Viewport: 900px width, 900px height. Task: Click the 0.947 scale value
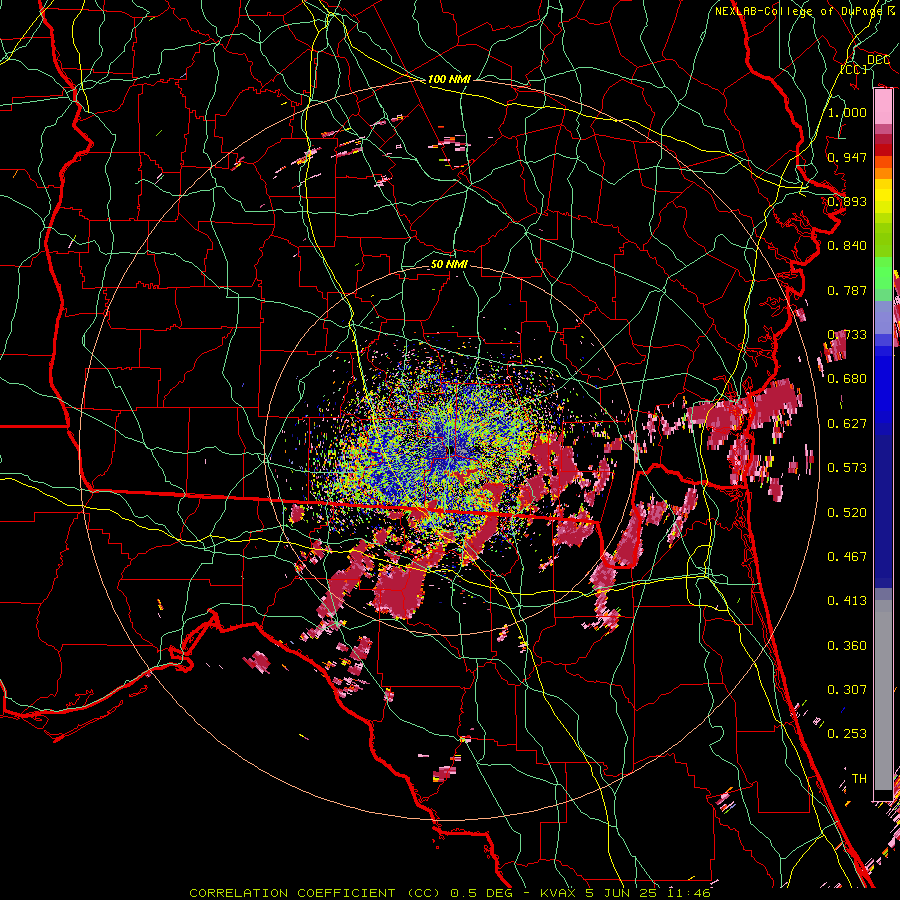click(x=847, y=157)
